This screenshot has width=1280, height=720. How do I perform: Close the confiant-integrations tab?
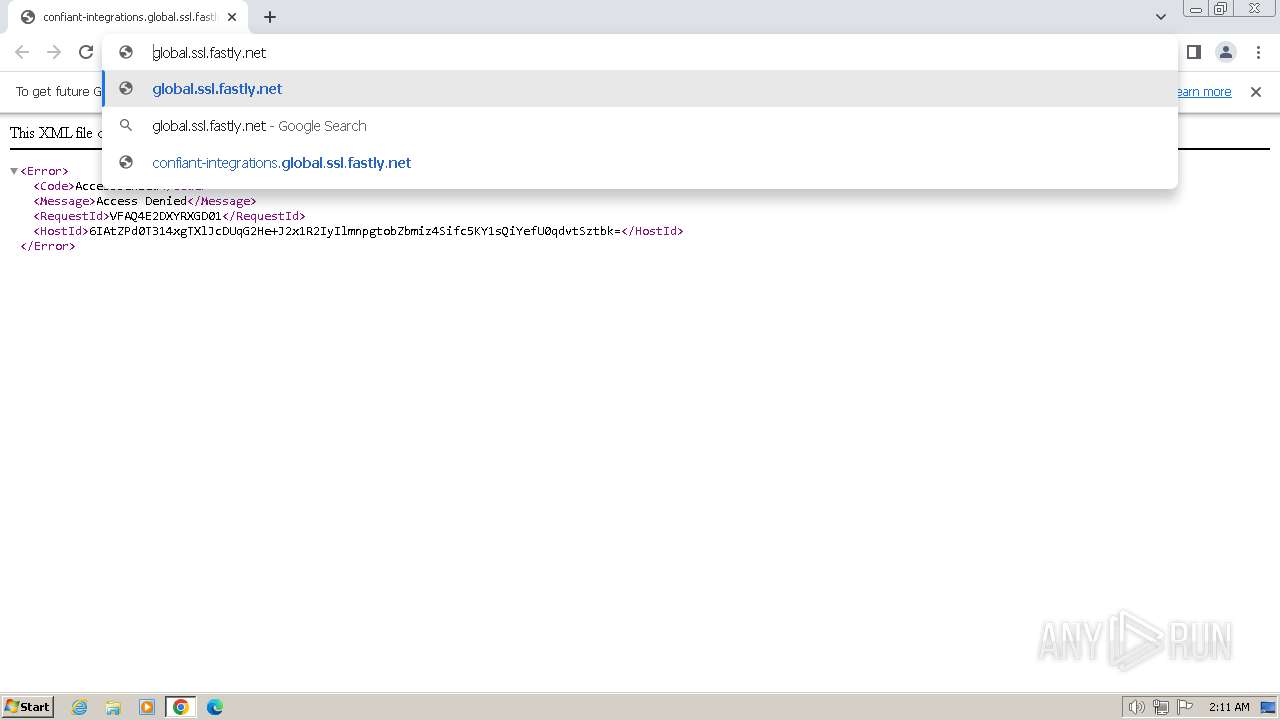[232, 17]
